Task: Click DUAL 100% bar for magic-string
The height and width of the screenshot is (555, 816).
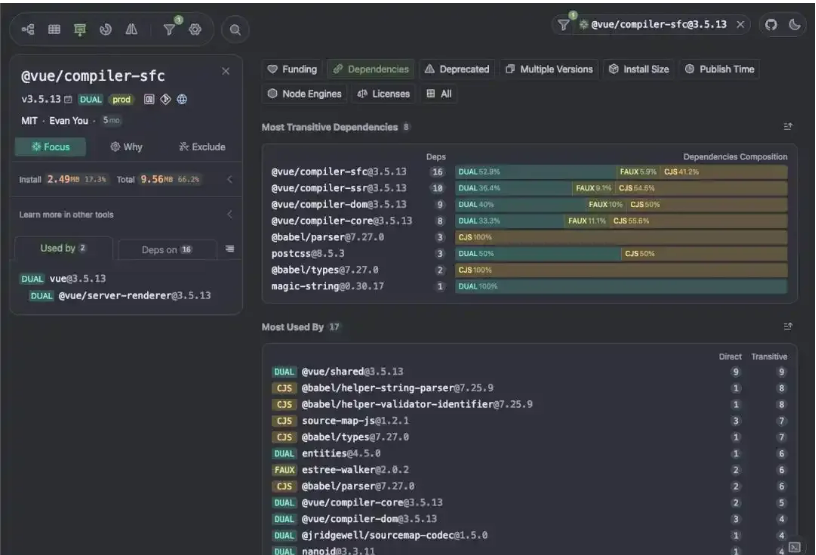Action: coord(621,286)
